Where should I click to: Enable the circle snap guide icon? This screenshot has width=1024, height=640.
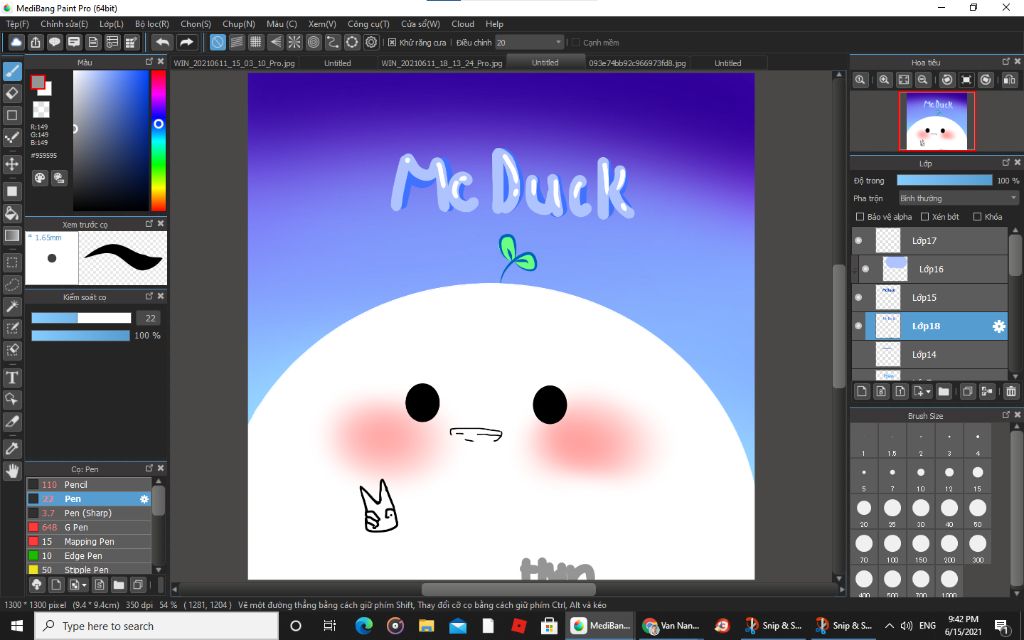point(313,42)
